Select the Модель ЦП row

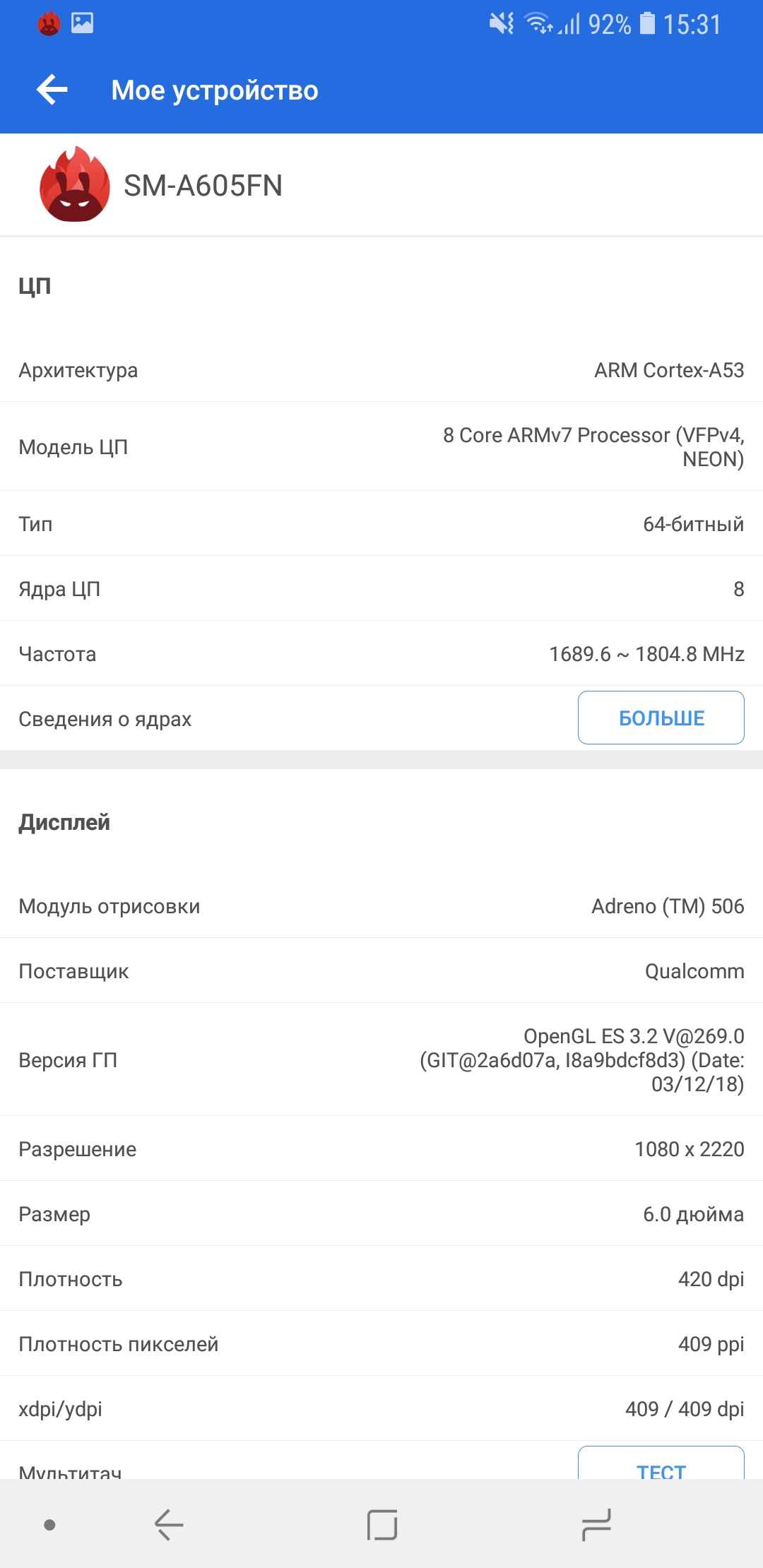381,447
